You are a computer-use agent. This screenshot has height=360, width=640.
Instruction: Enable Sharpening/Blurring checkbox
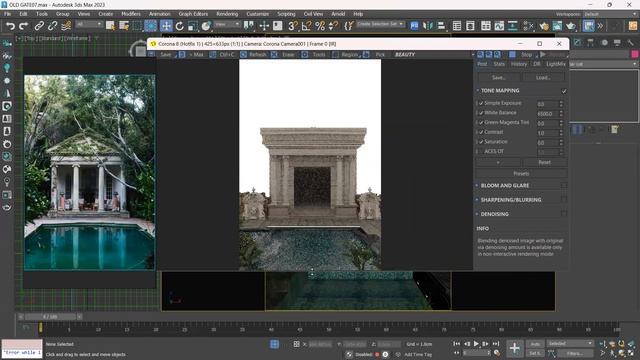coord(564,200)
